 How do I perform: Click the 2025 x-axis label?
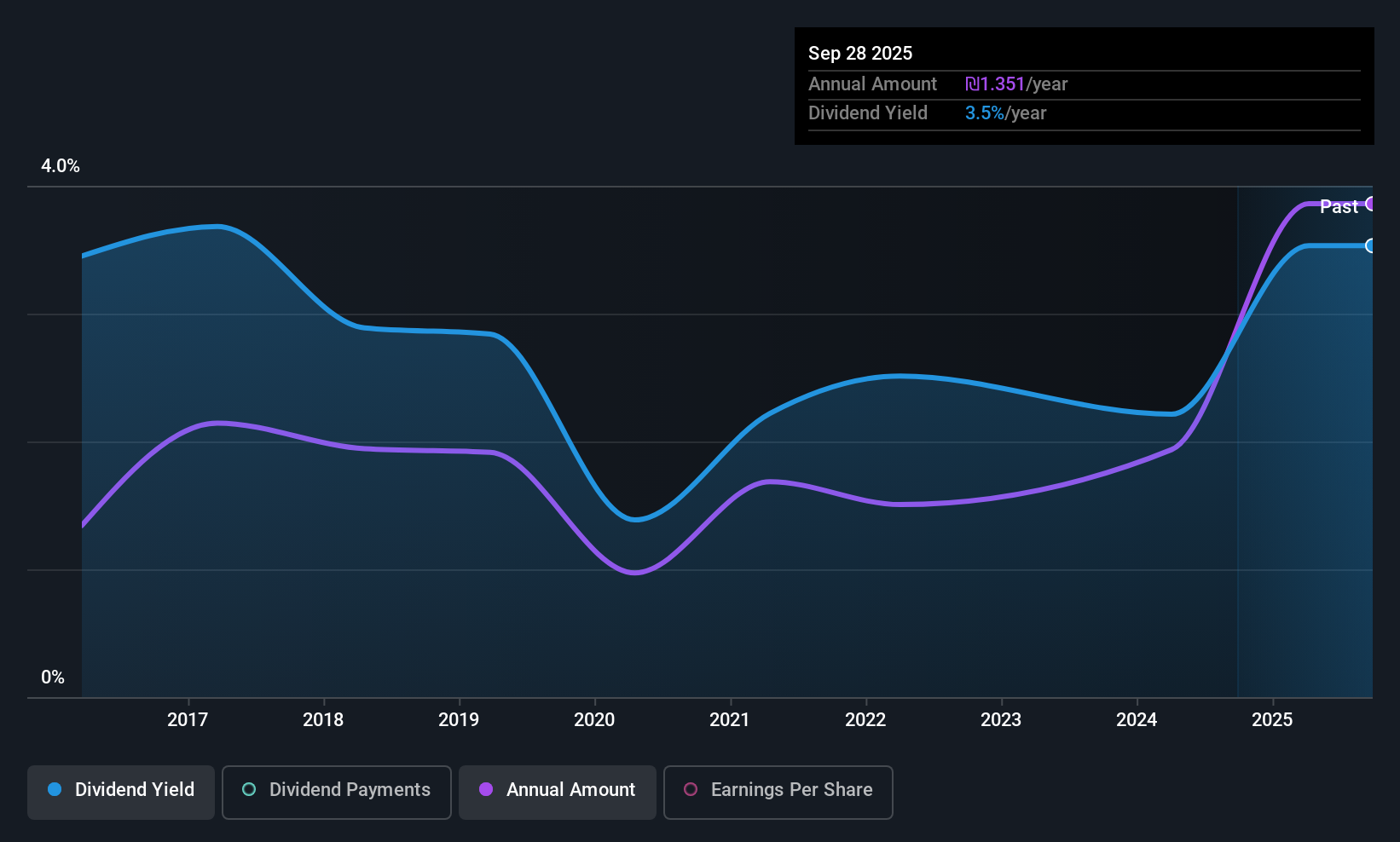tap(1272, 719)
